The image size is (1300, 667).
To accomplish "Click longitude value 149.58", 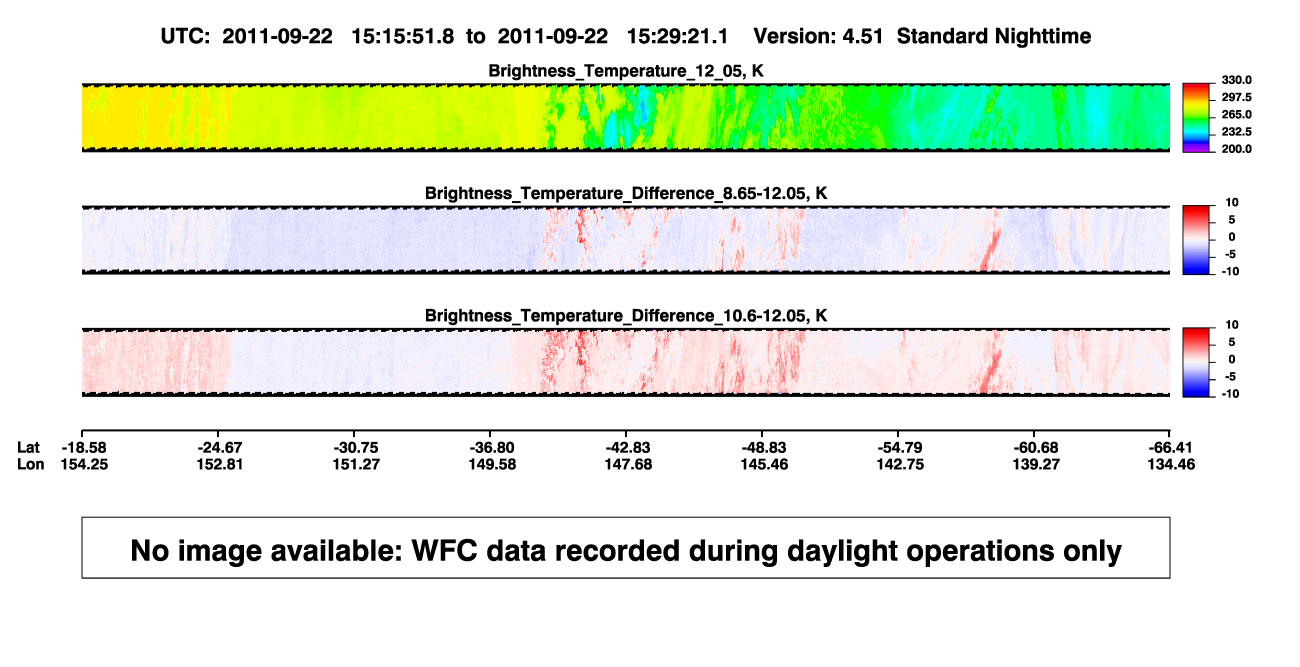I will (x=490, y=464).
